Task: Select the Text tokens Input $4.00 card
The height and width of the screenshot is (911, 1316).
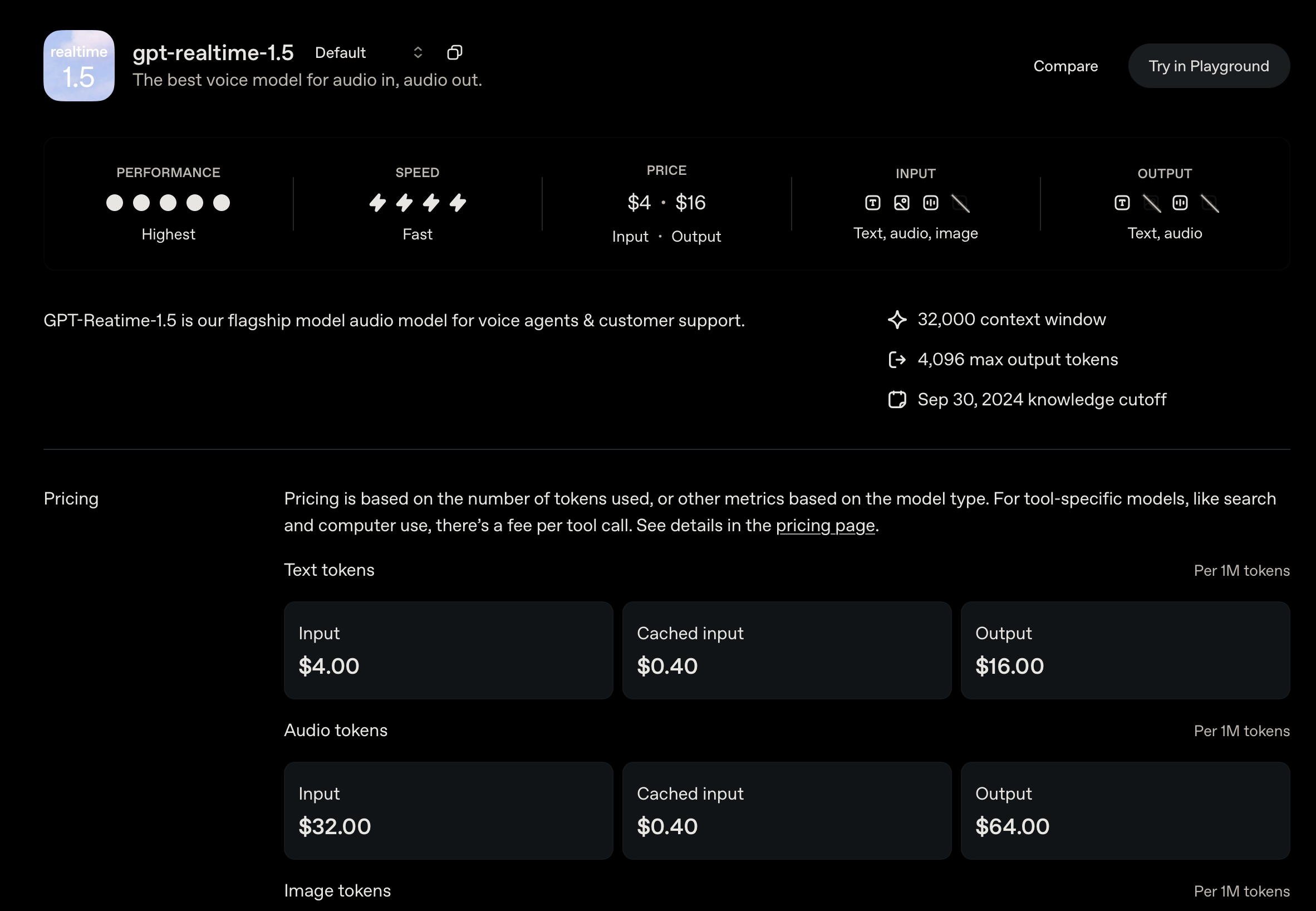Action: (449, 650)
